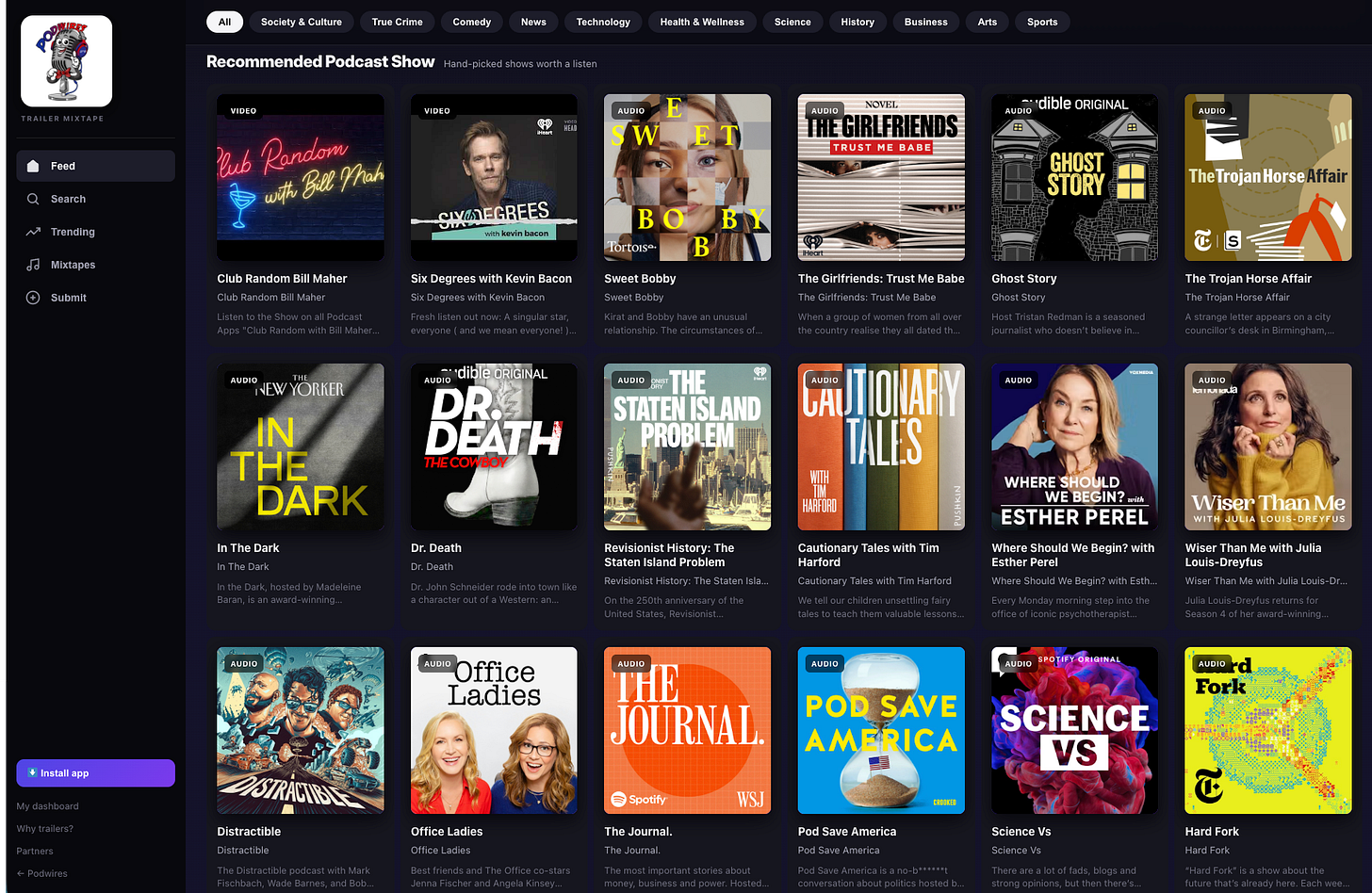Select the Business category tab
Image resolution: width=1372 pixels, height=893 pixels.
click(x=926, y=22)
